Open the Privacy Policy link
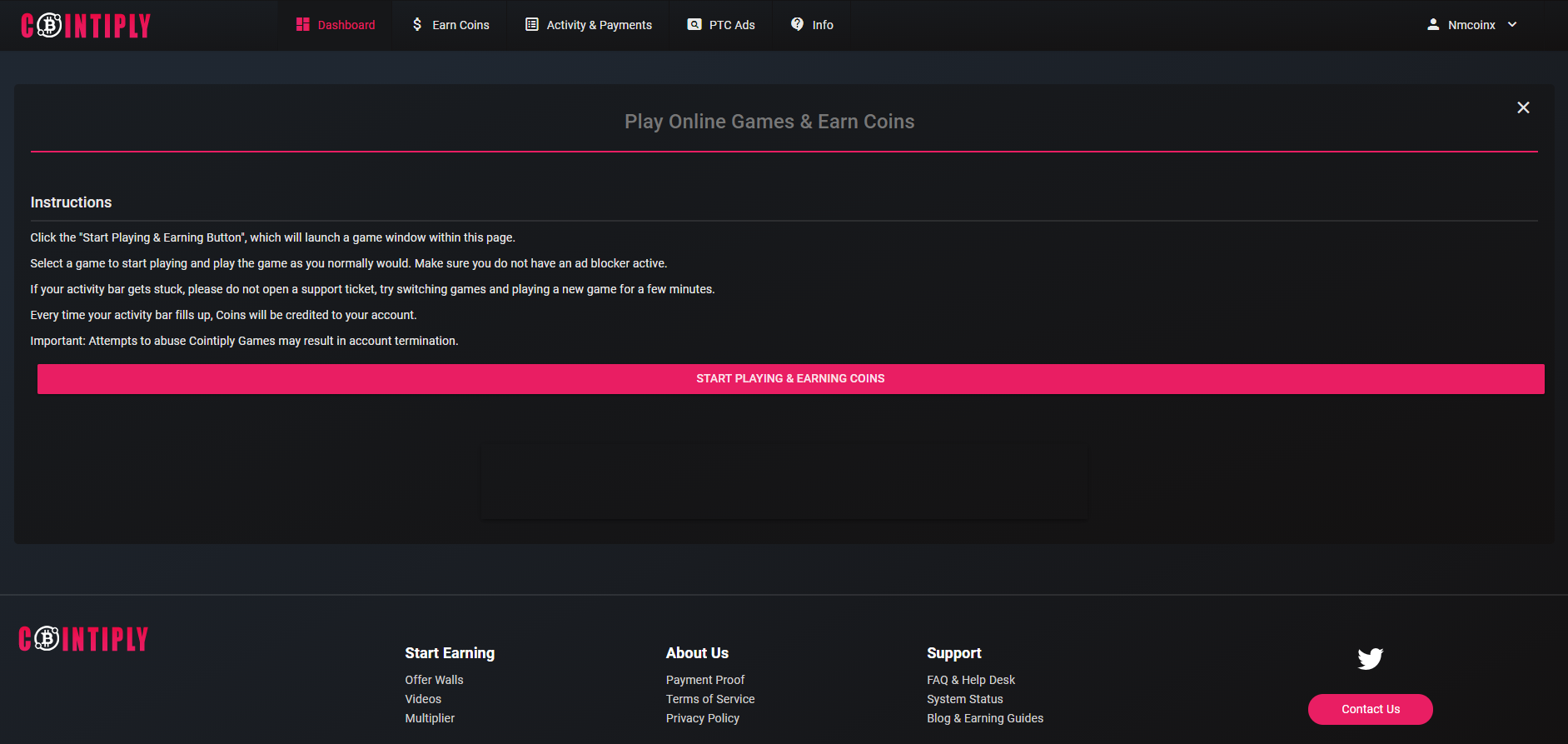This screenshot has width=1568, height=744. click(703, 718)
